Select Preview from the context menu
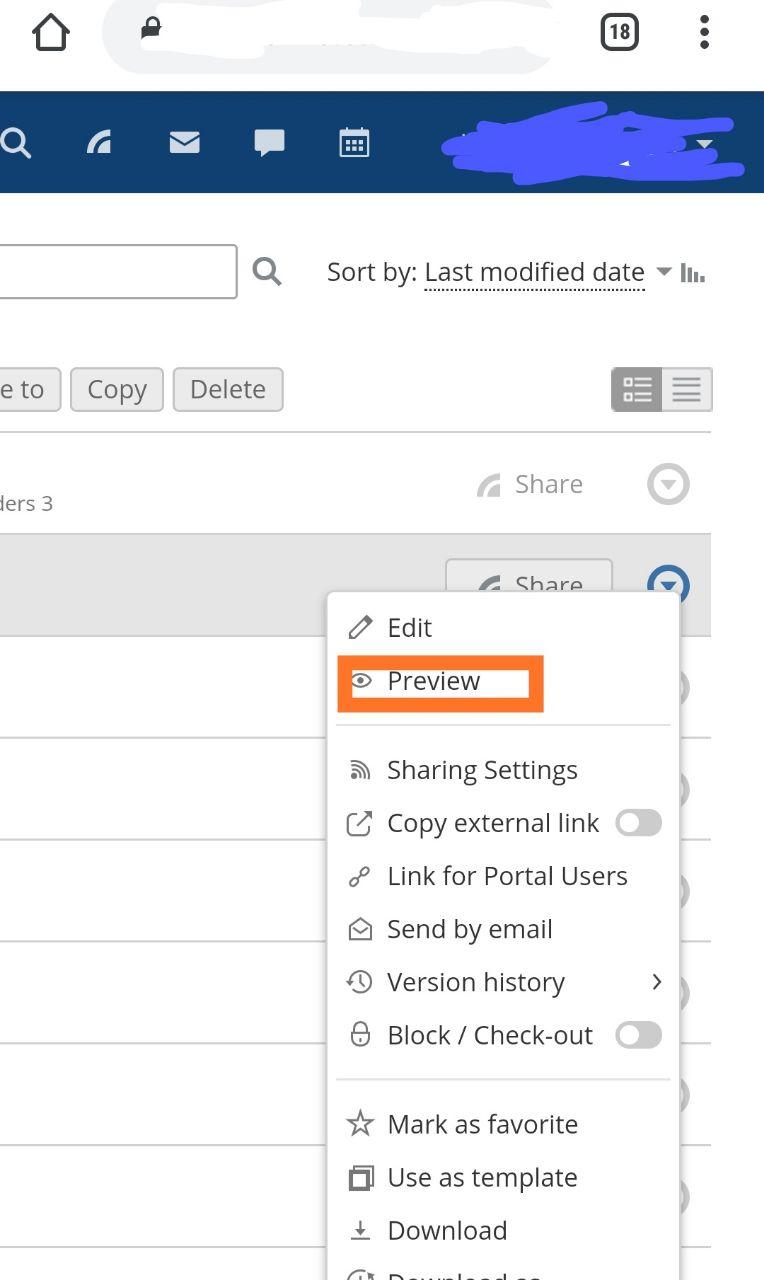Screen dimensions: 764x1280 (432, 681)
